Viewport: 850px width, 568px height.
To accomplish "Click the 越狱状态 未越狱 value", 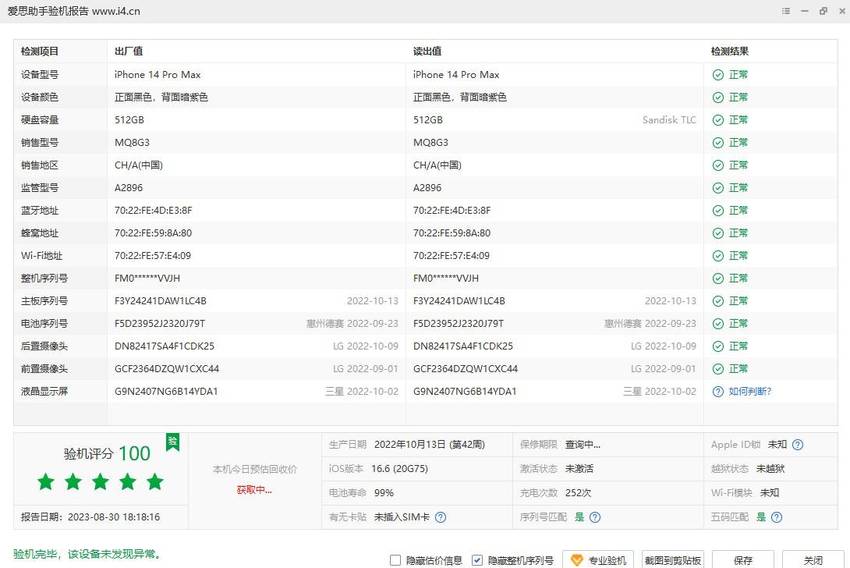I will click(770, 469).
